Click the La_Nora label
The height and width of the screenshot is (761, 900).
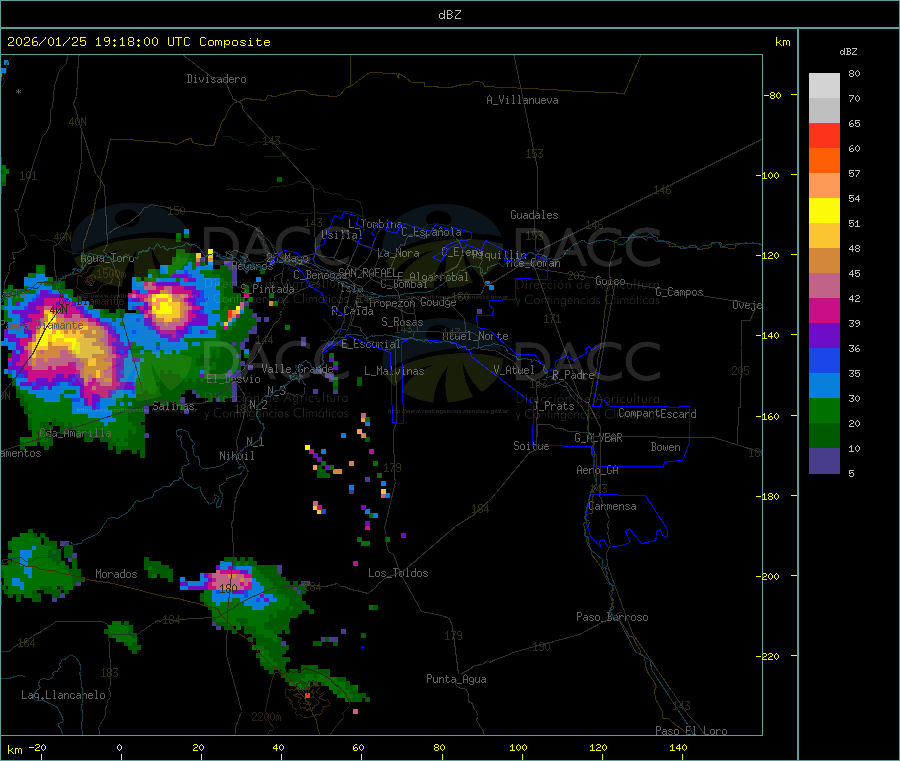(x=398, y=253)
